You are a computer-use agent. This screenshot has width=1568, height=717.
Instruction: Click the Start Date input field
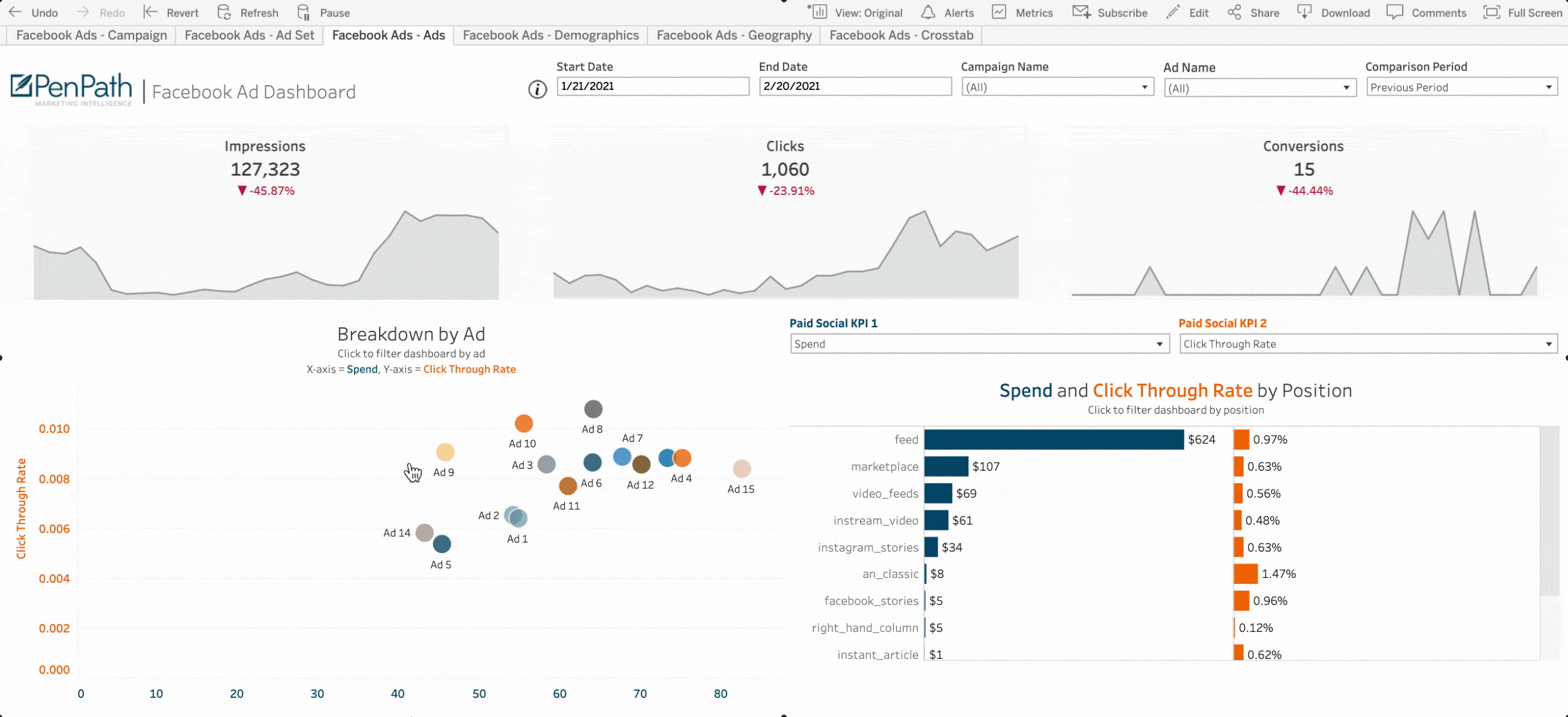[653, 86]
